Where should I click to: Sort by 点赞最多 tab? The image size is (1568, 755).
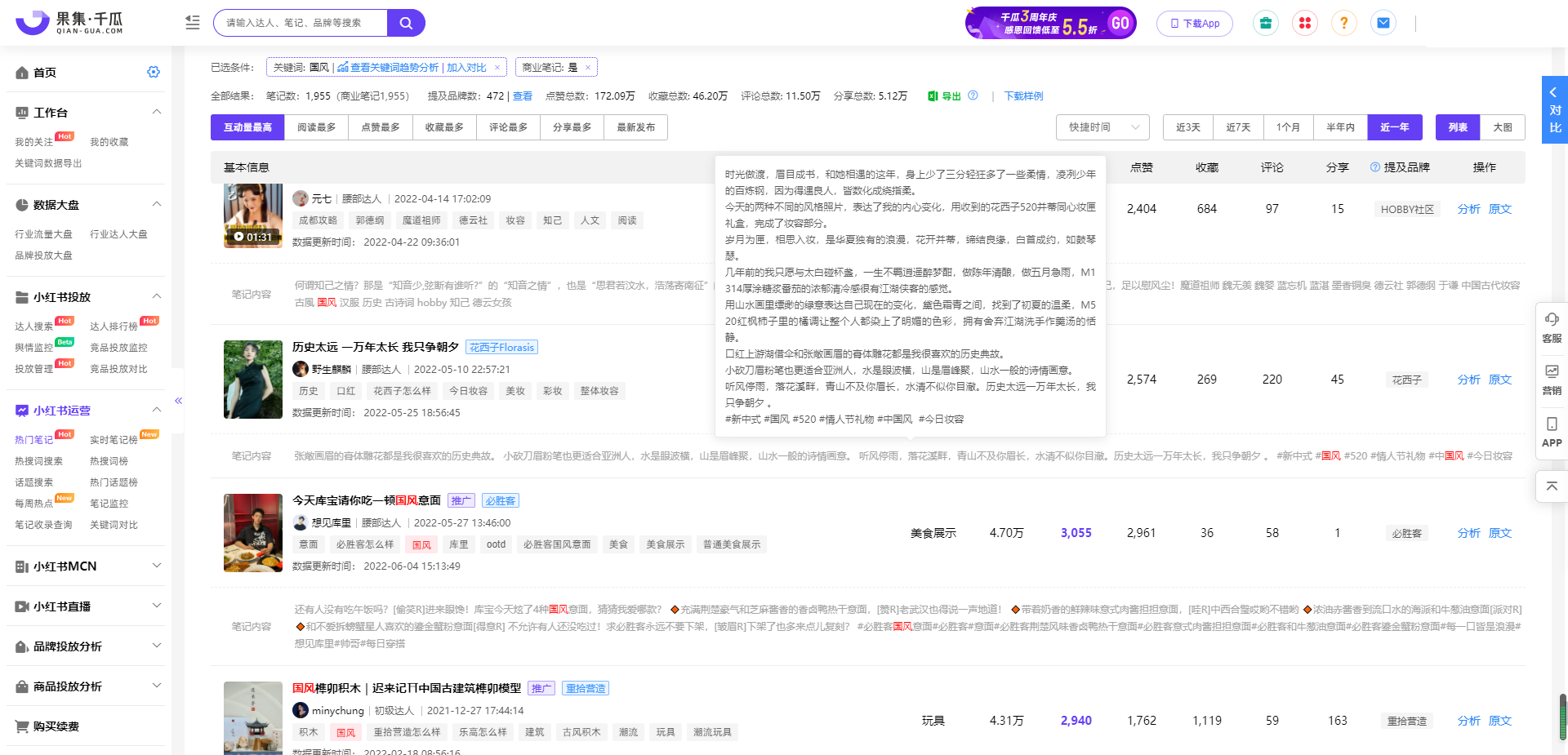click(381, 127)
